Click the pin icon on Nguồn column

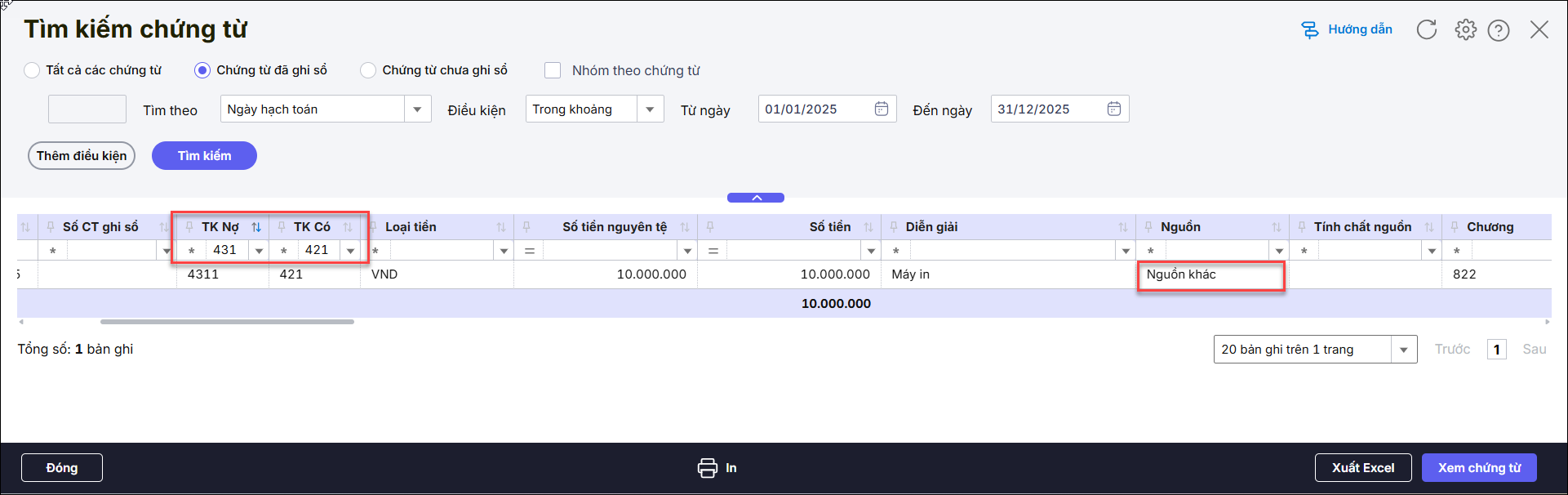(1148, 227)
